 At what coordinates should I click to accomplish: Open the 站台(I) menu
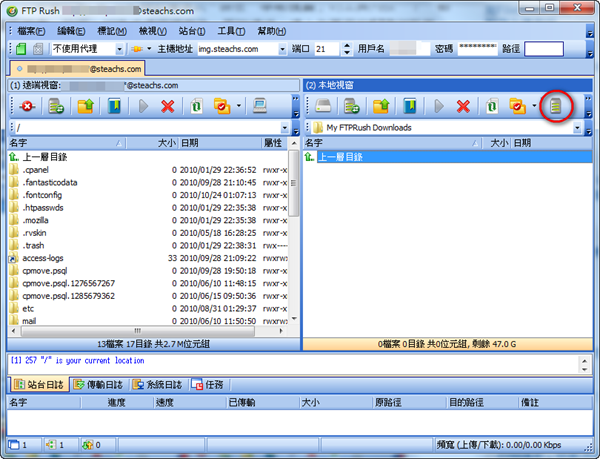[192, 31]
